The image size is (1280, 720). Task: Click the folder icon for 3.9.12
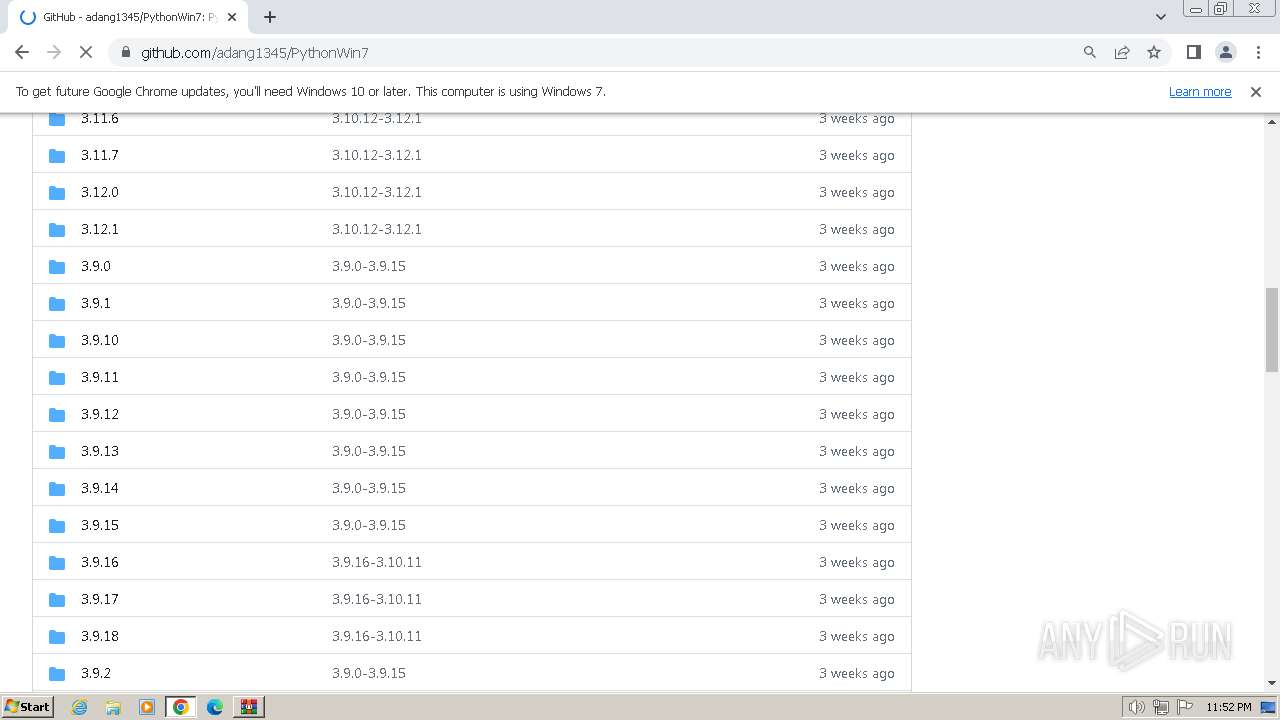click(57, 415)
